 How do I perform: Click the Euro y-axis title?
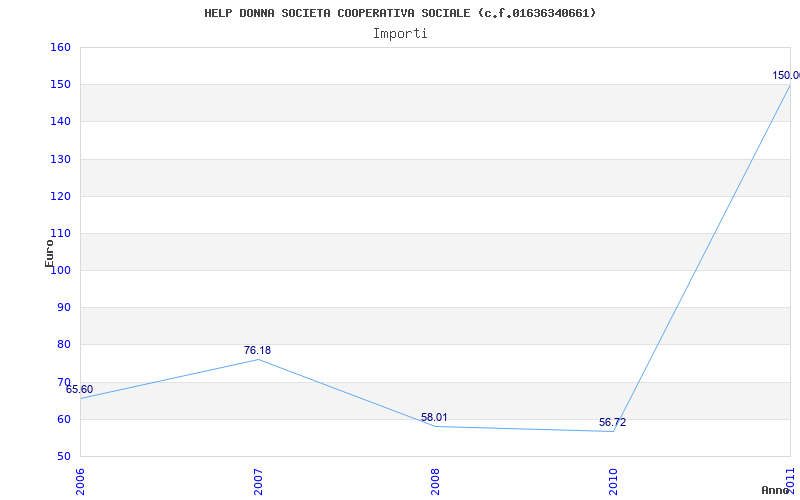pyautogui.click(x=49, y=253)
